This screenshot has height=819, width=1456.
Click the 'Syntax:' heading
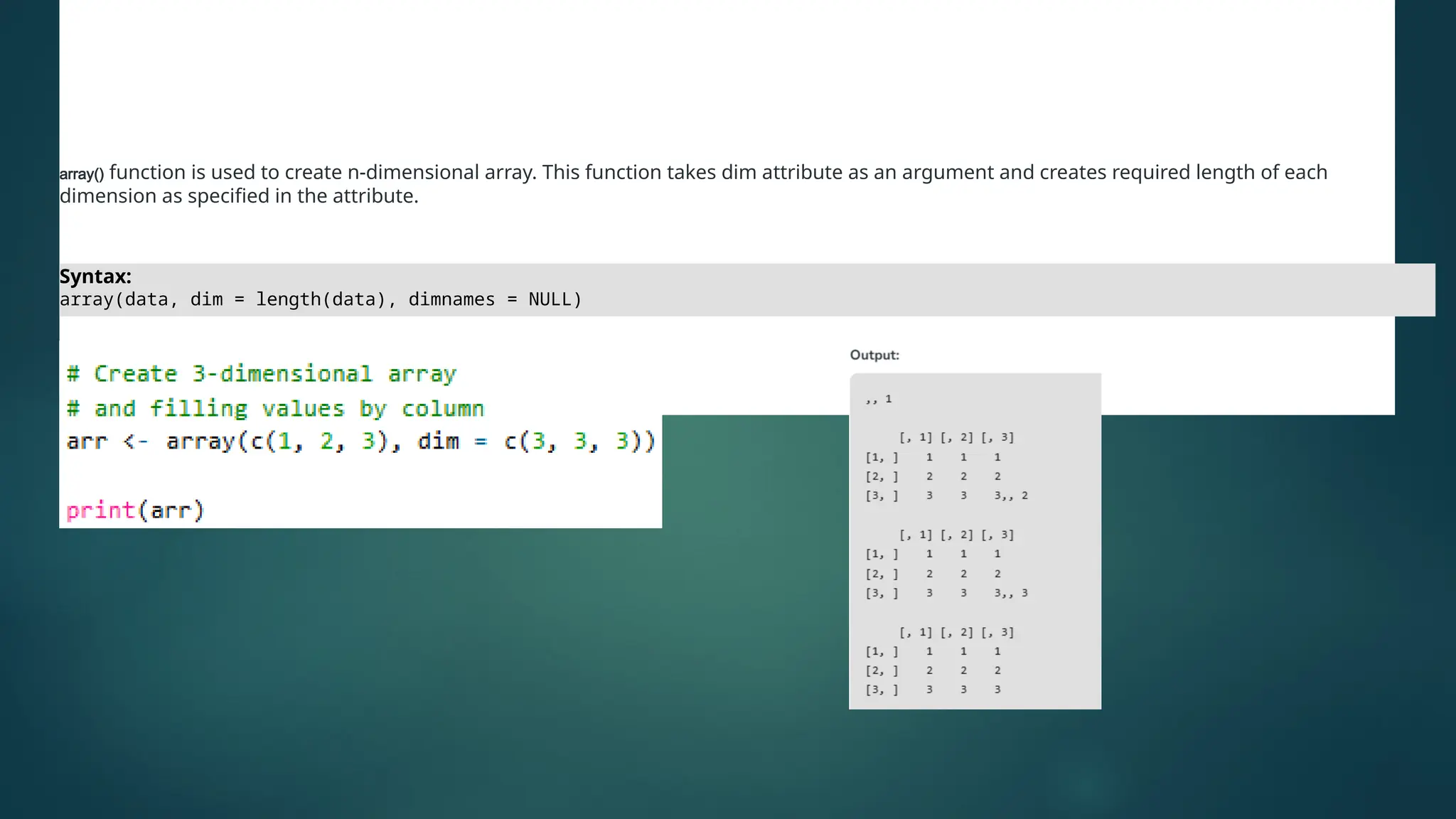click(x=95, y=277)
